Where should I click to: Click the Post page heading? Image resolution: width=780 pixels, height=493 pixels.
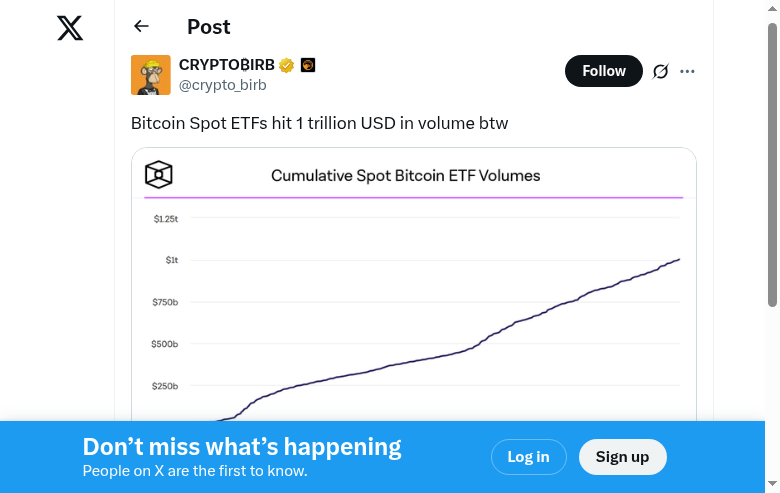208,27
